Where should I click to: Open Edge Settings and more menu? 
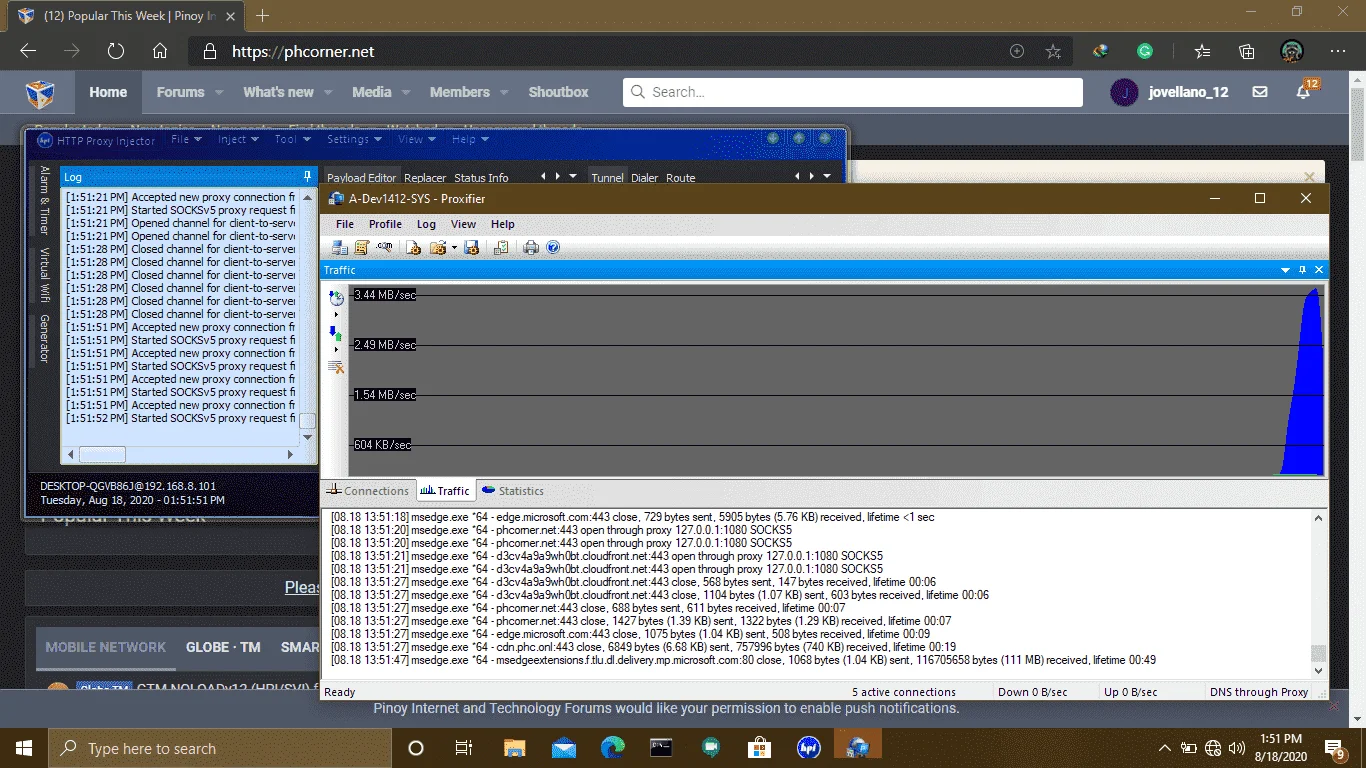pyautogui.click(x=1338, y=51)
